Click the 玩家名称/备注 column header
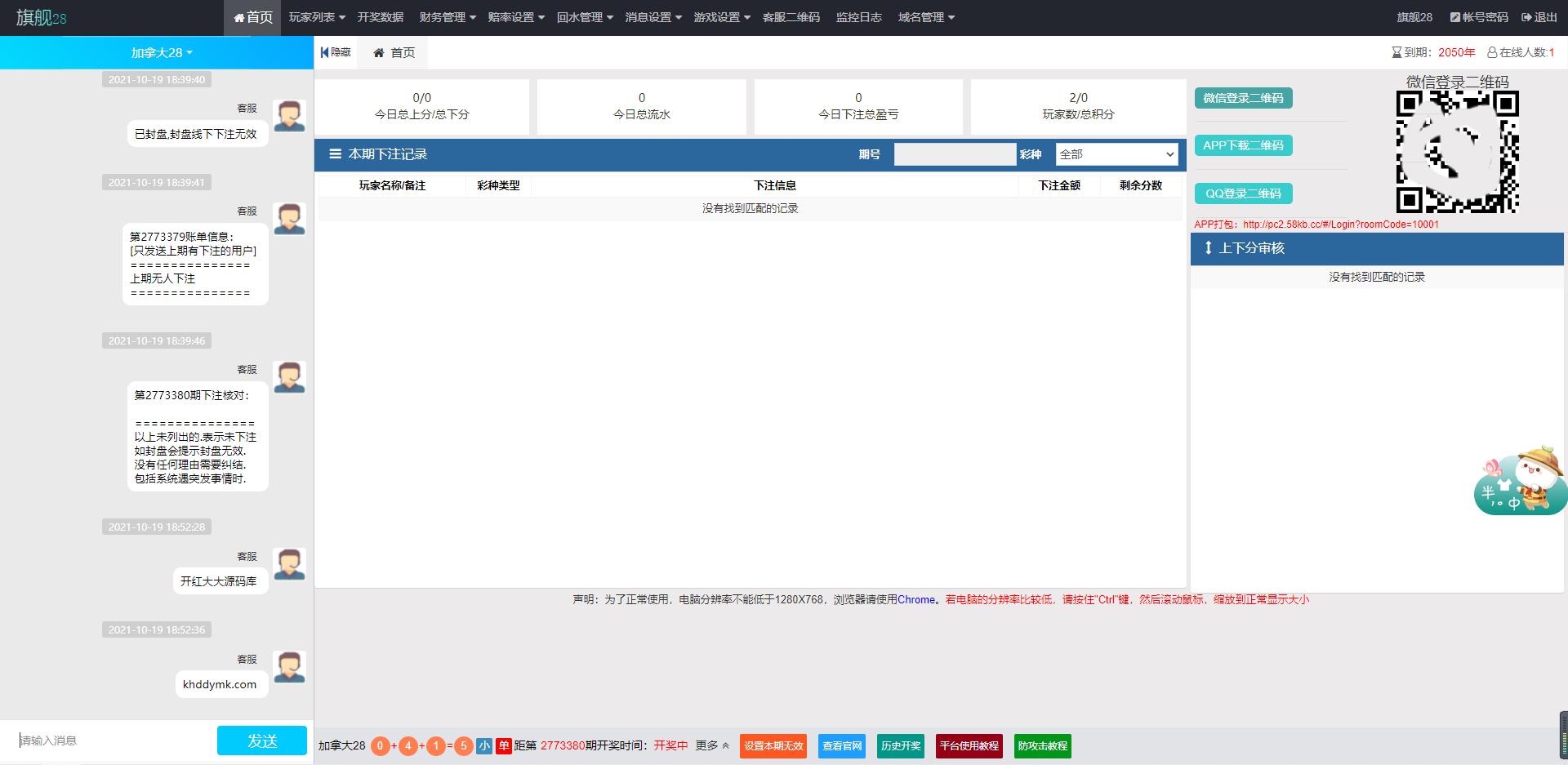The image size is (1568, 765). (392, 185)
